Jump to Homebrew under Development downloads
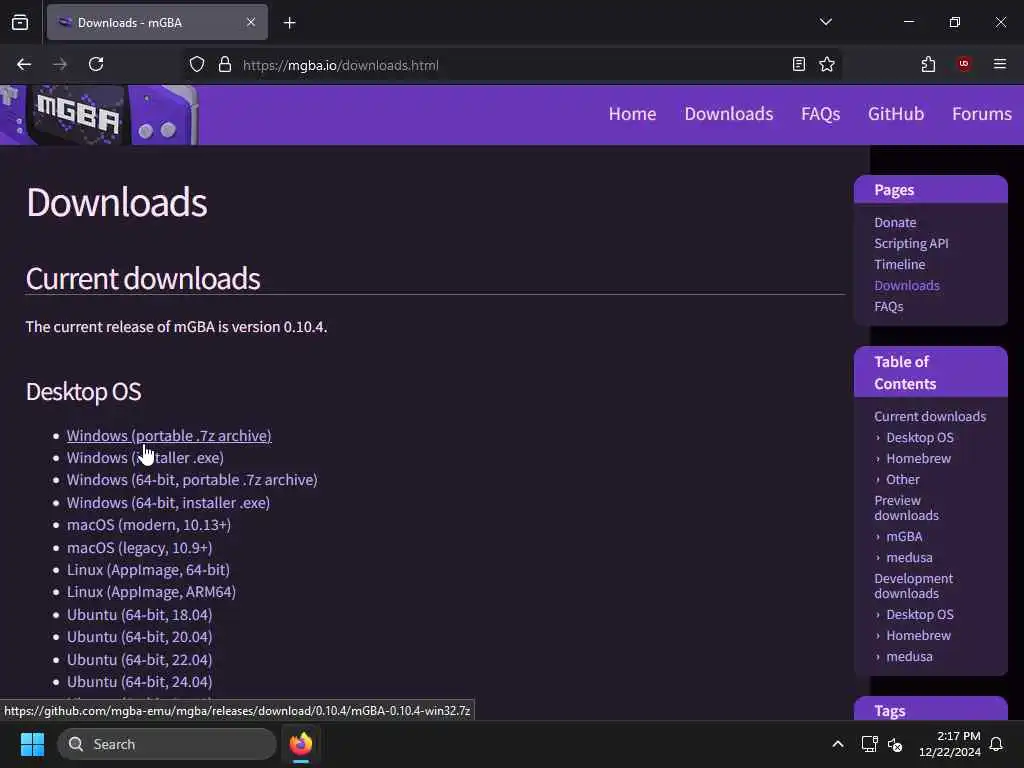The width and height of the screenshot is (1024, 768). (x=918, y=635)
